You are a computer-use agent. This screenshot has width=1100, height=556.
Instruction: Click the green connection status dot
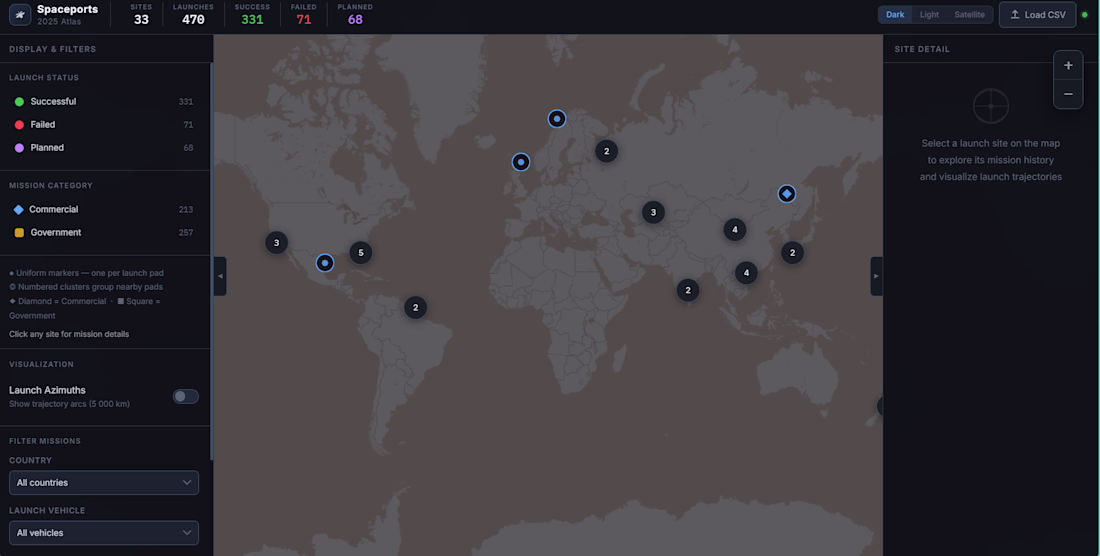(x=1085, y=15)
